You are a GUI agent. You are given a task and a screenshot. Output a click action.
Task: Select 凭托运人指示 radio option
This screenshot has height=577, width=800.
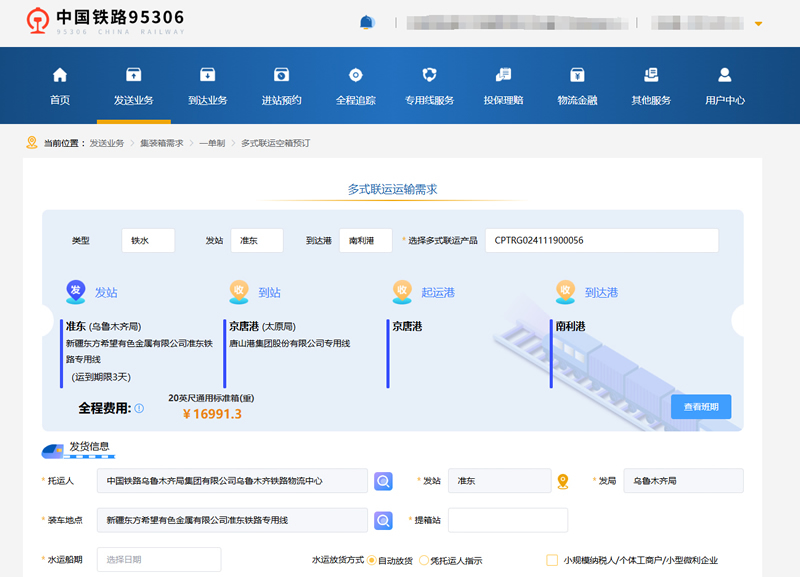click(x=424, y=560)
